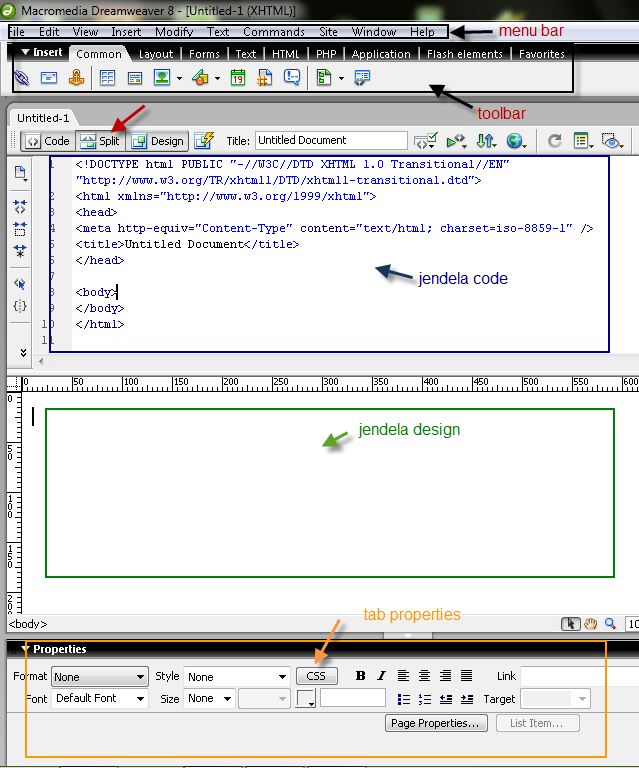Balance braces icon in coding toolbar
Viewport: 639px width, 768px height.
pos(20,306)
